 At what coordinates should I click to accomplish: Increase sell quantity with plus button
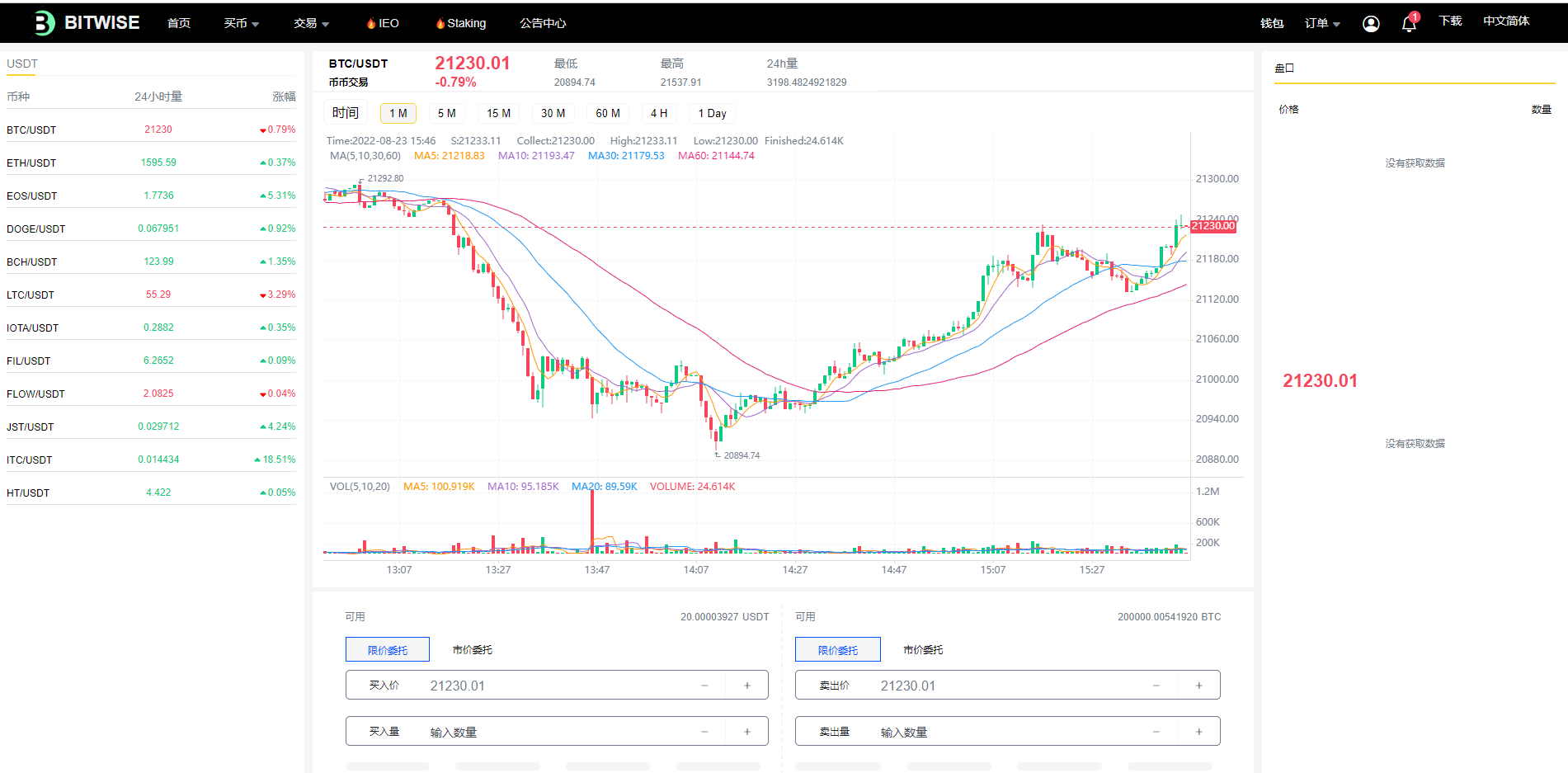[1198, 732]
